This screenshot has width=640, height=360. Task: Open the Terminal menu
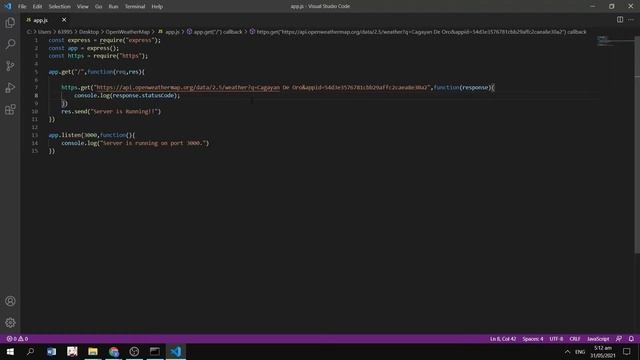pyautogui.click(x=135, y=7)
